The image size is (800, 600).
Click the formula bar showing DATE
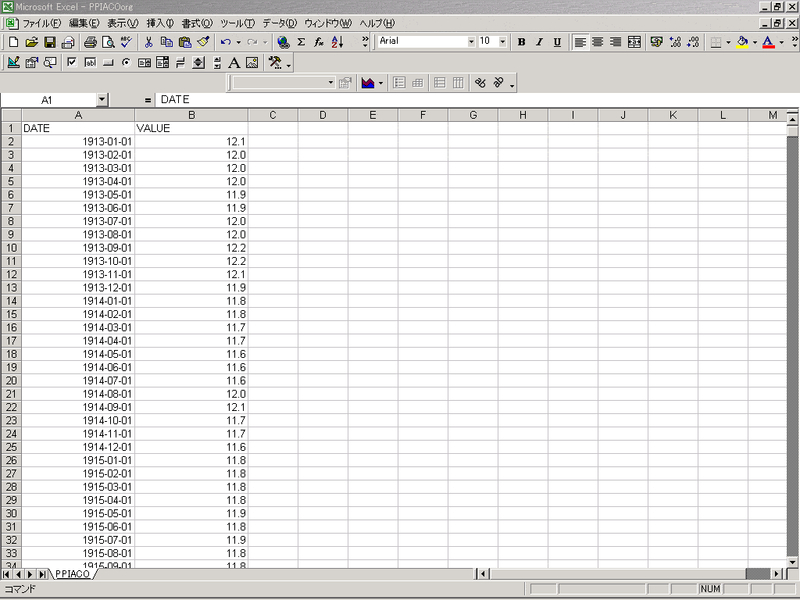[x=477, y=99]
